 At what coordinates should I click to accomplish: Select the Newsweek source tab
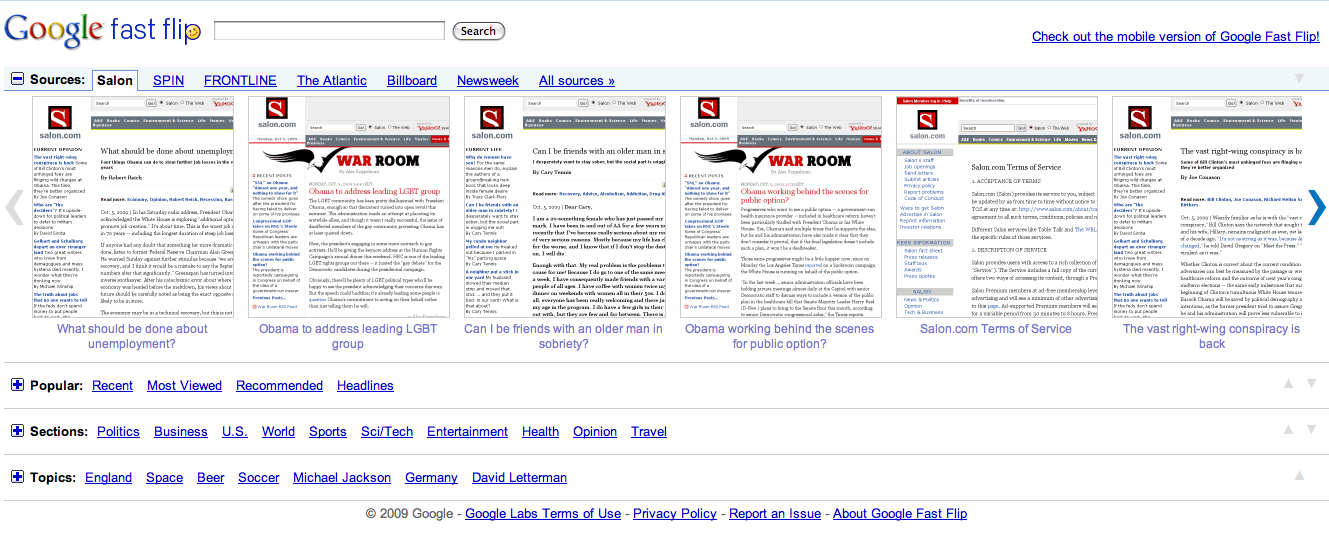tap(487, 80)
